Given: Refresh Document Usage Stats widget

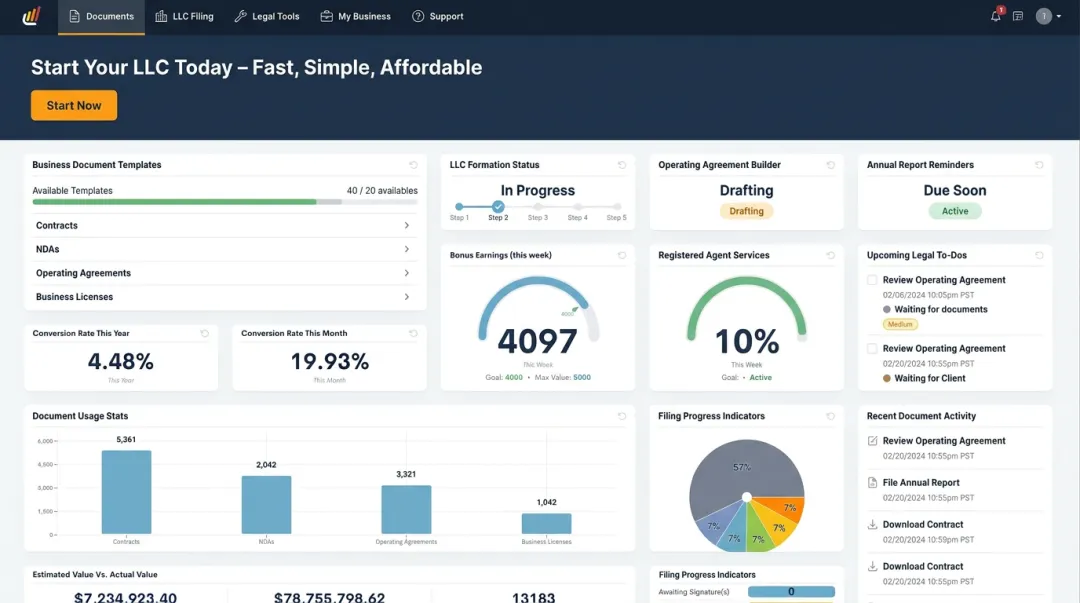Looking at the screenshot, I should click(622, 416).
